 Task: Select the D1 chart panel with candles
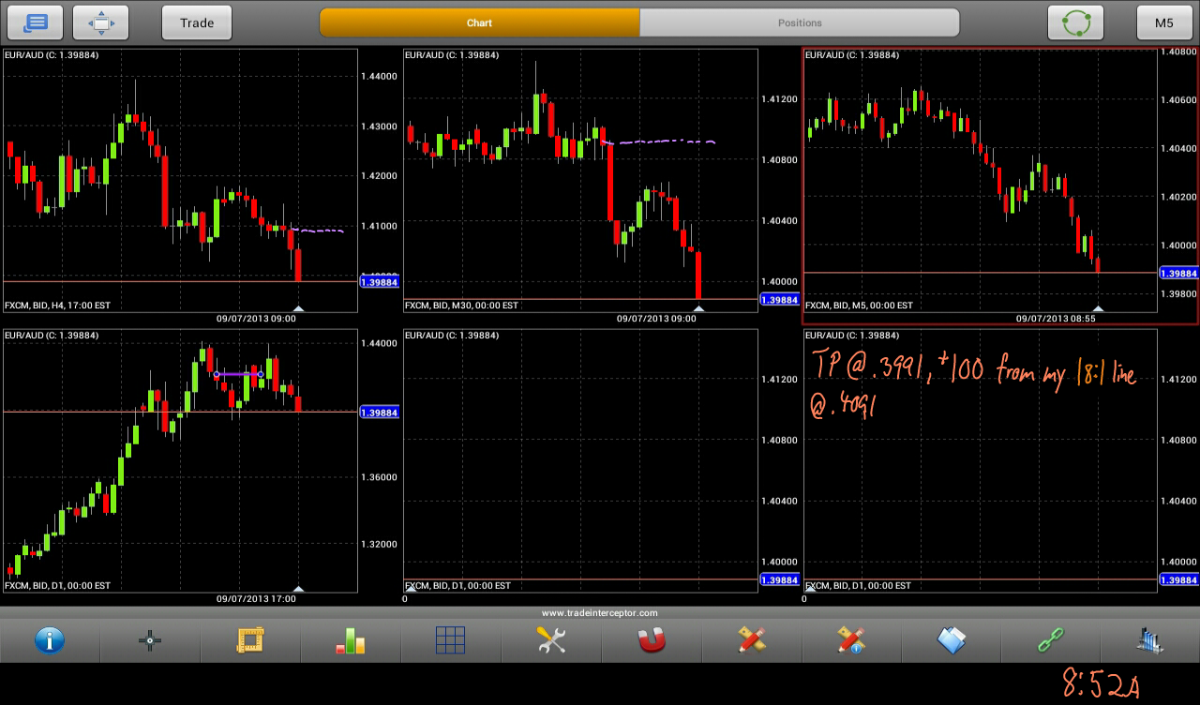tap(180, 460)
